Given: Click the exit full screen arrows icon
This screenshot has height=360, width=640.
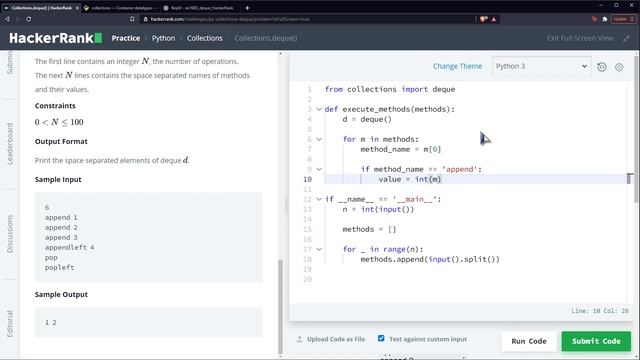Looking at the screenshot, I should coord(626,38).
